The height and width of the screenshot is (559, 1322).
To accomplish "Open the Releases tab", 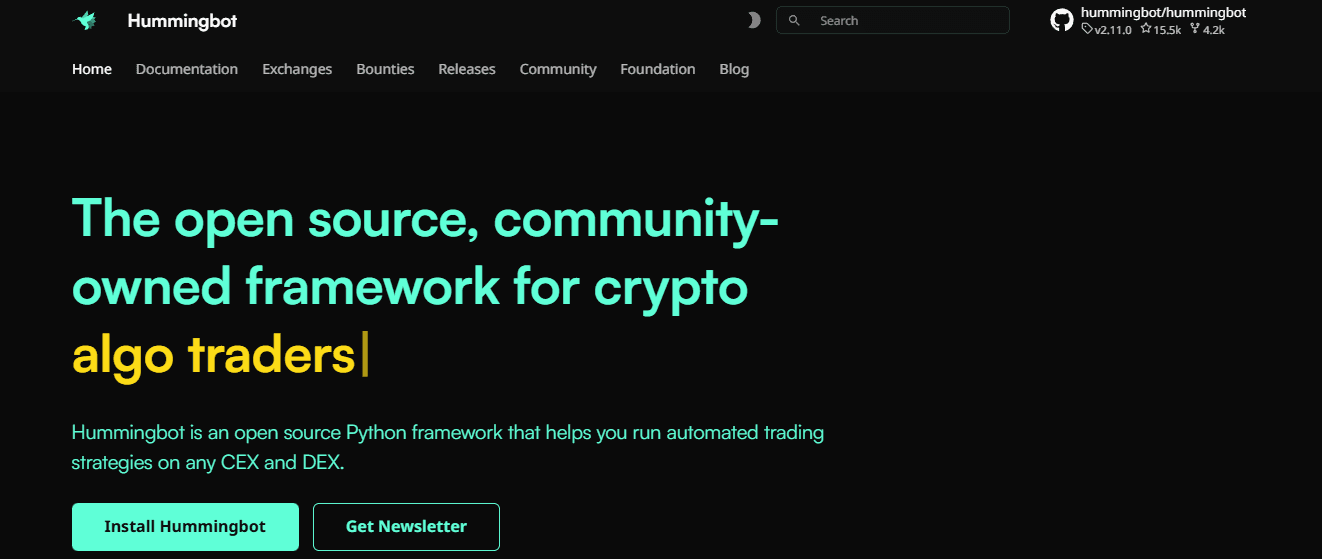I will (467, 69).
